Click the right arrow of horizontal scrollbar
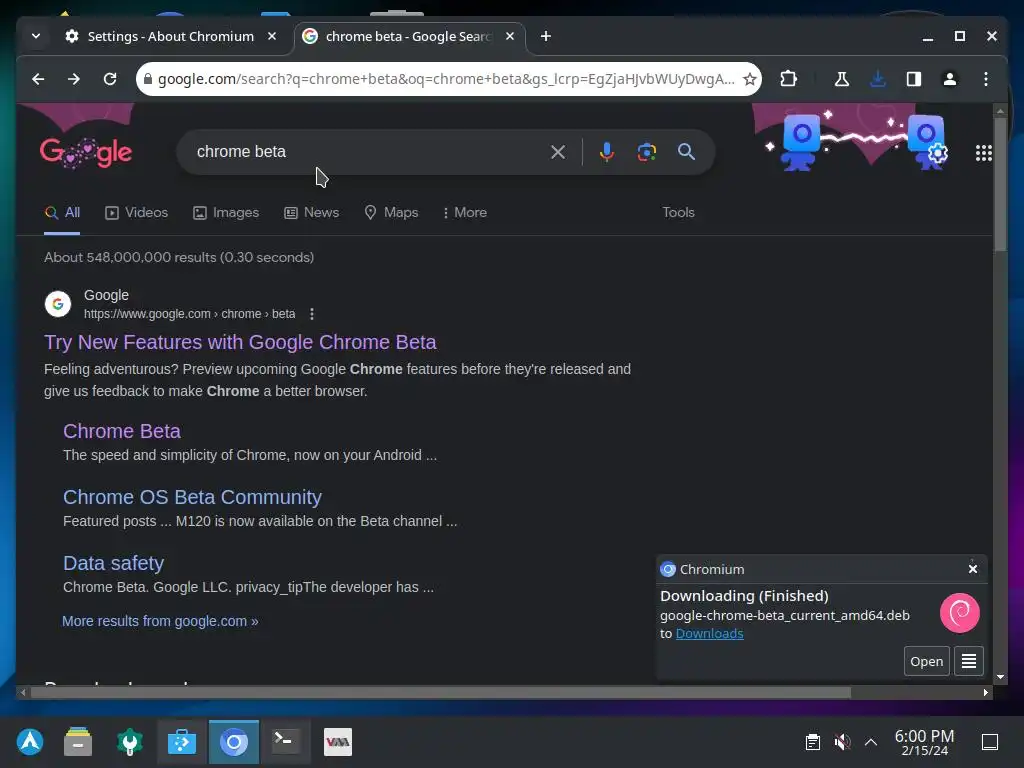 pyautogui.click(x=985, y=692)
